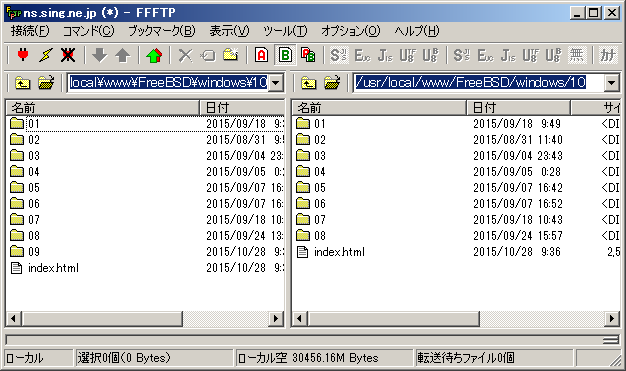Image resolution: width=626 pixels, height=371 pixels.
Task: Click the X Delete icon in the toolbar
Action: click(x=185, y=55)
